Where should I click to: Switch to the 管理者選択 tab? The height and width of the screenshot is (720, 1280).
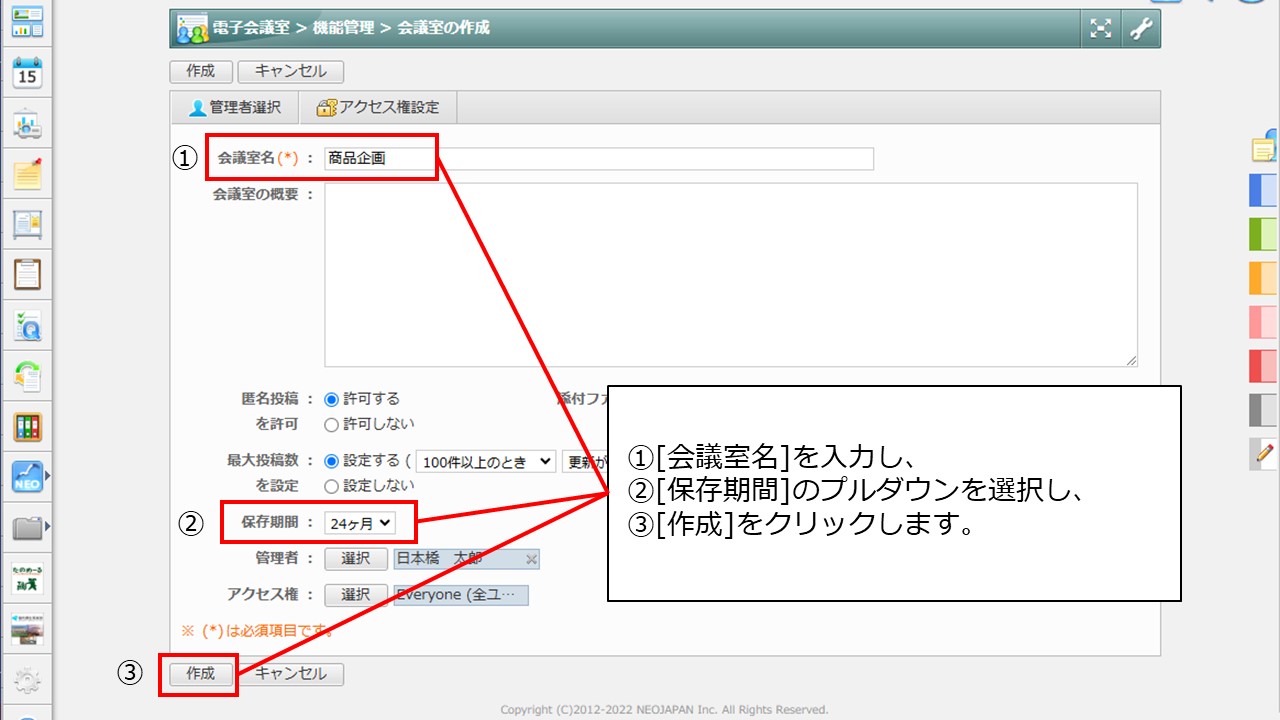click(235, 108)
